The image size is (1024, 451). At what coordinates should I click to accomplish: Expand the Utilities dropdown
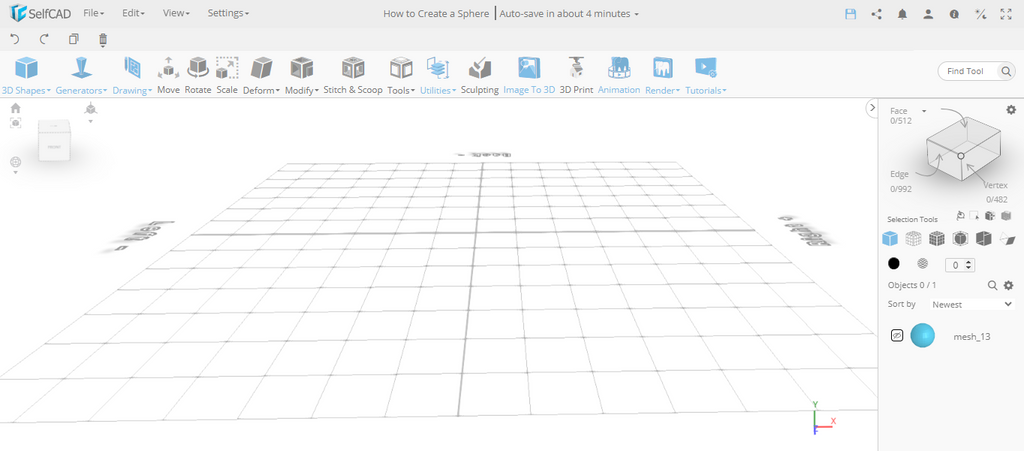(438, 91)
